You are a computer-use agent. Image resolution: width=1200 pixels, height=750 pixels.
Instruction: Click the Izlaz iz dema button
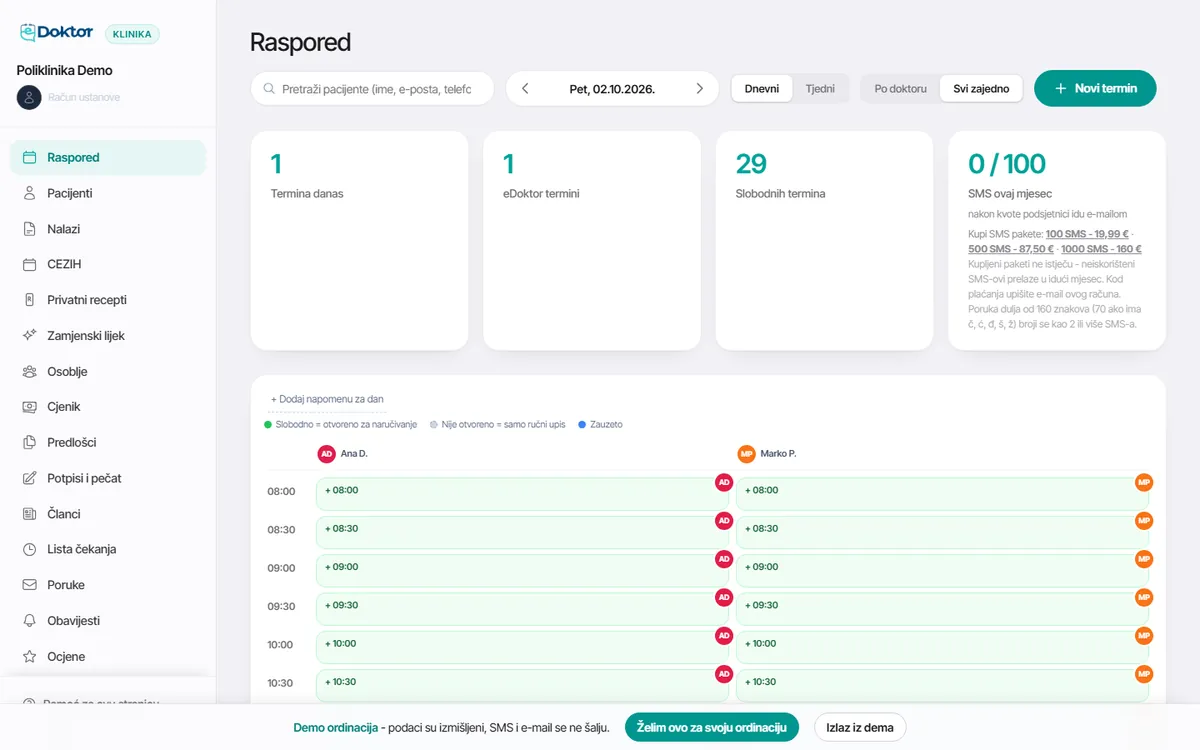click(860, 727)
